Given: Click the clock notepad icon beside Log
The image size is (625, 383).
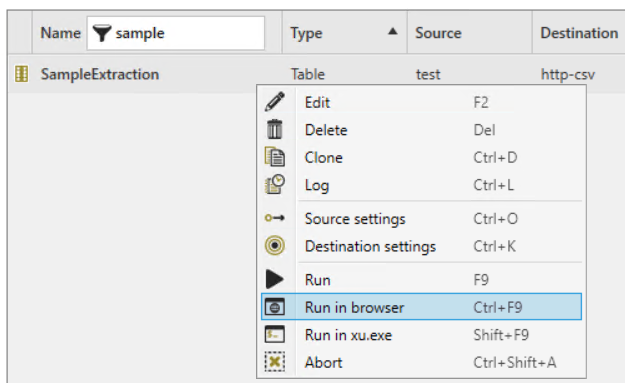Looking at the screenshot, I should tap(275, 185).
